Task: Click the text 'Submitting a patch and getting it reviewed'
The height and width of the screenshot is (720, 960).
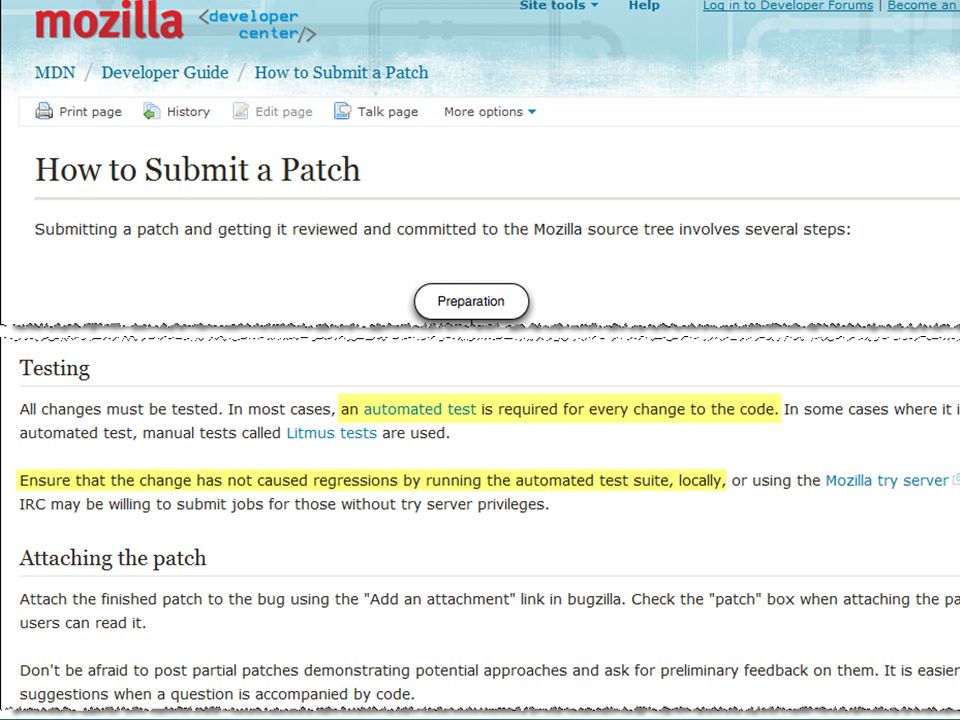Action: pos(212,230)
